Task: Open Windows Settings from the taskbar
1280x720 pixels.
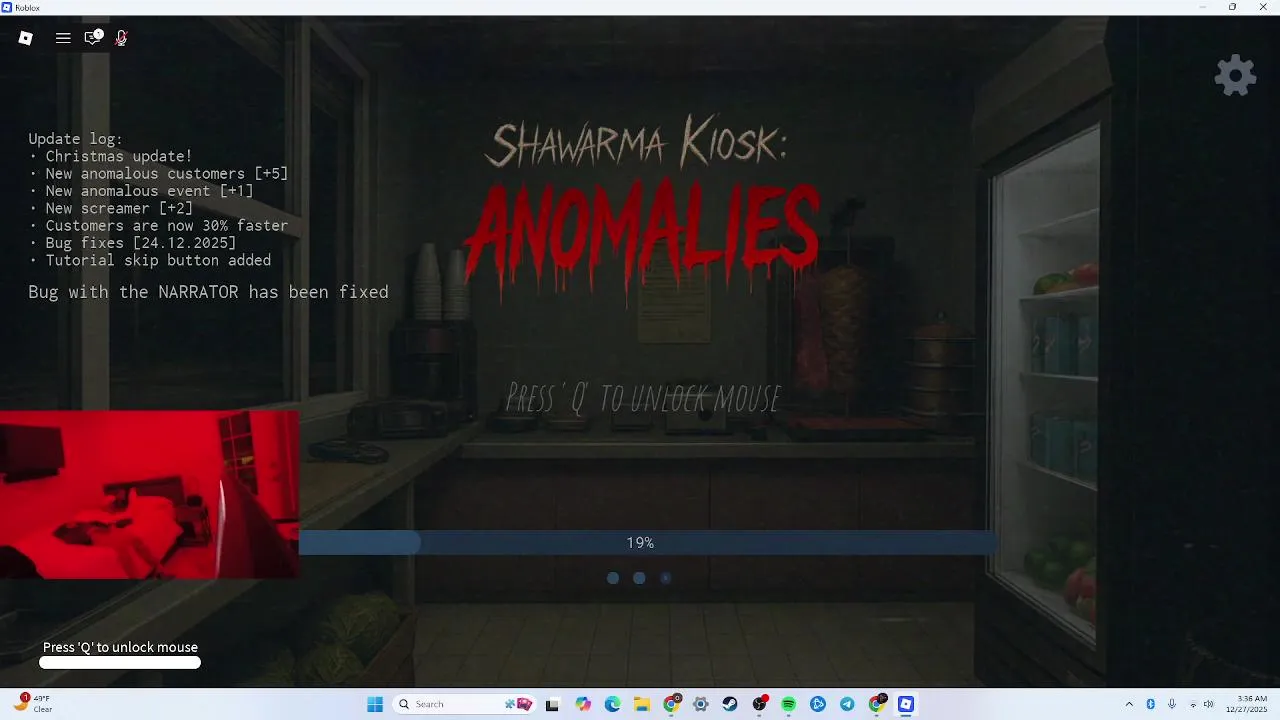Action: (701, 704)
